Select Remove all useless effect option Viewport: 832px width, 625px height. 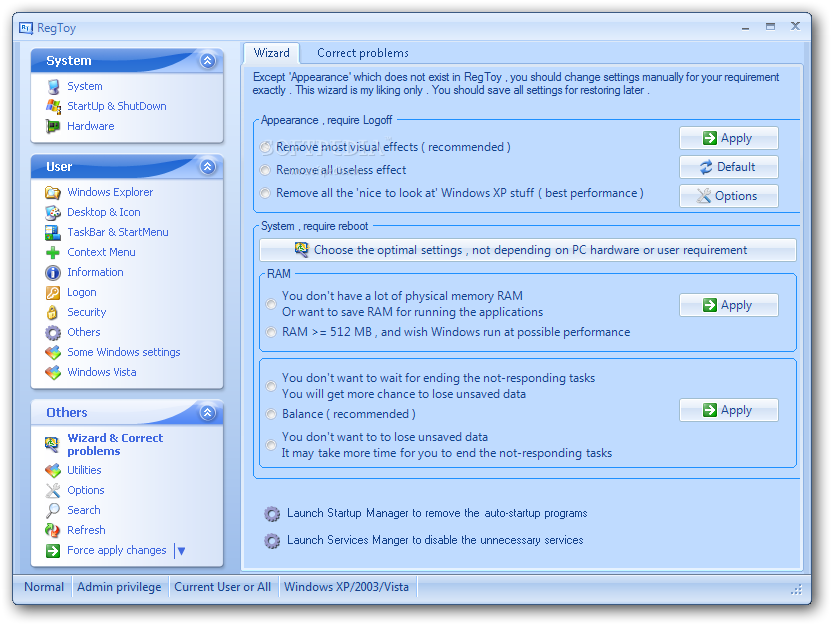click(265, 170)
